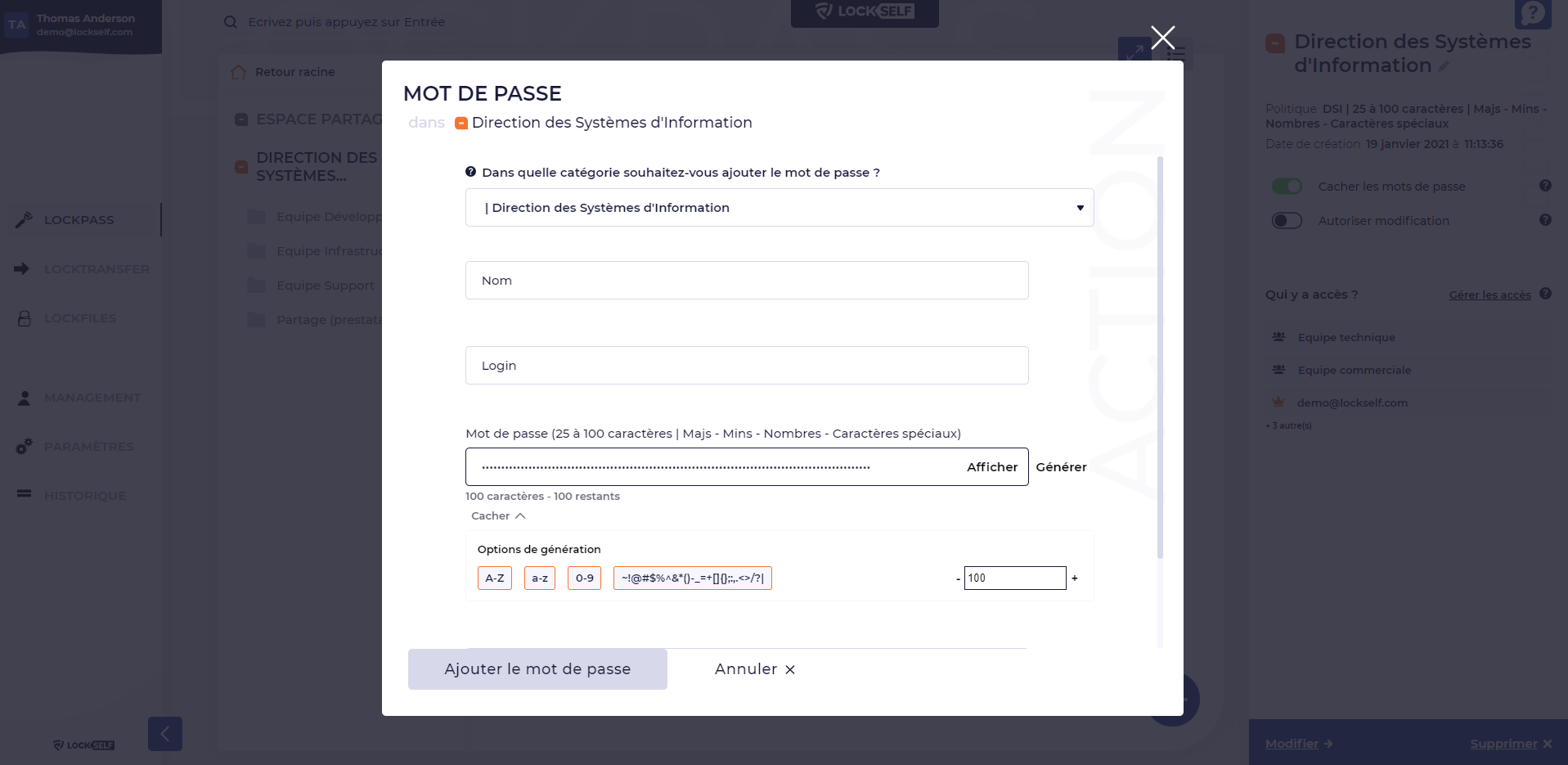Toggle special characters generation option
The width and height of the screenshot is (1568, 765).
click(693, 578)
